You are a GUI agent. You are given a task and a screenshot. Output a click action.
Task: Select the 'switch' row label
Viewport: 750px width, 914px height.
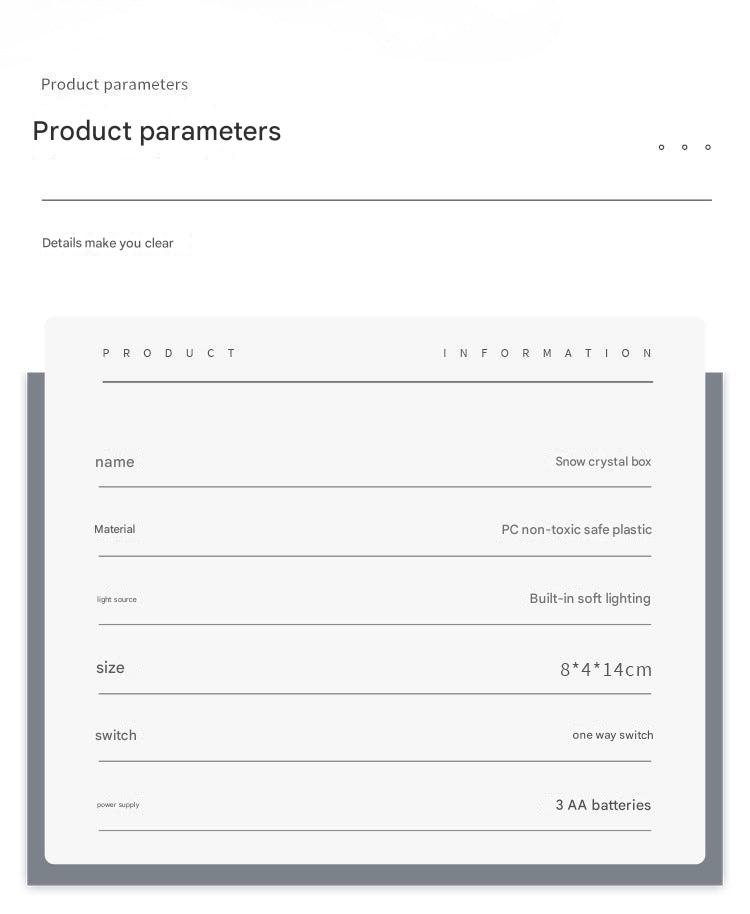(116, 735)
